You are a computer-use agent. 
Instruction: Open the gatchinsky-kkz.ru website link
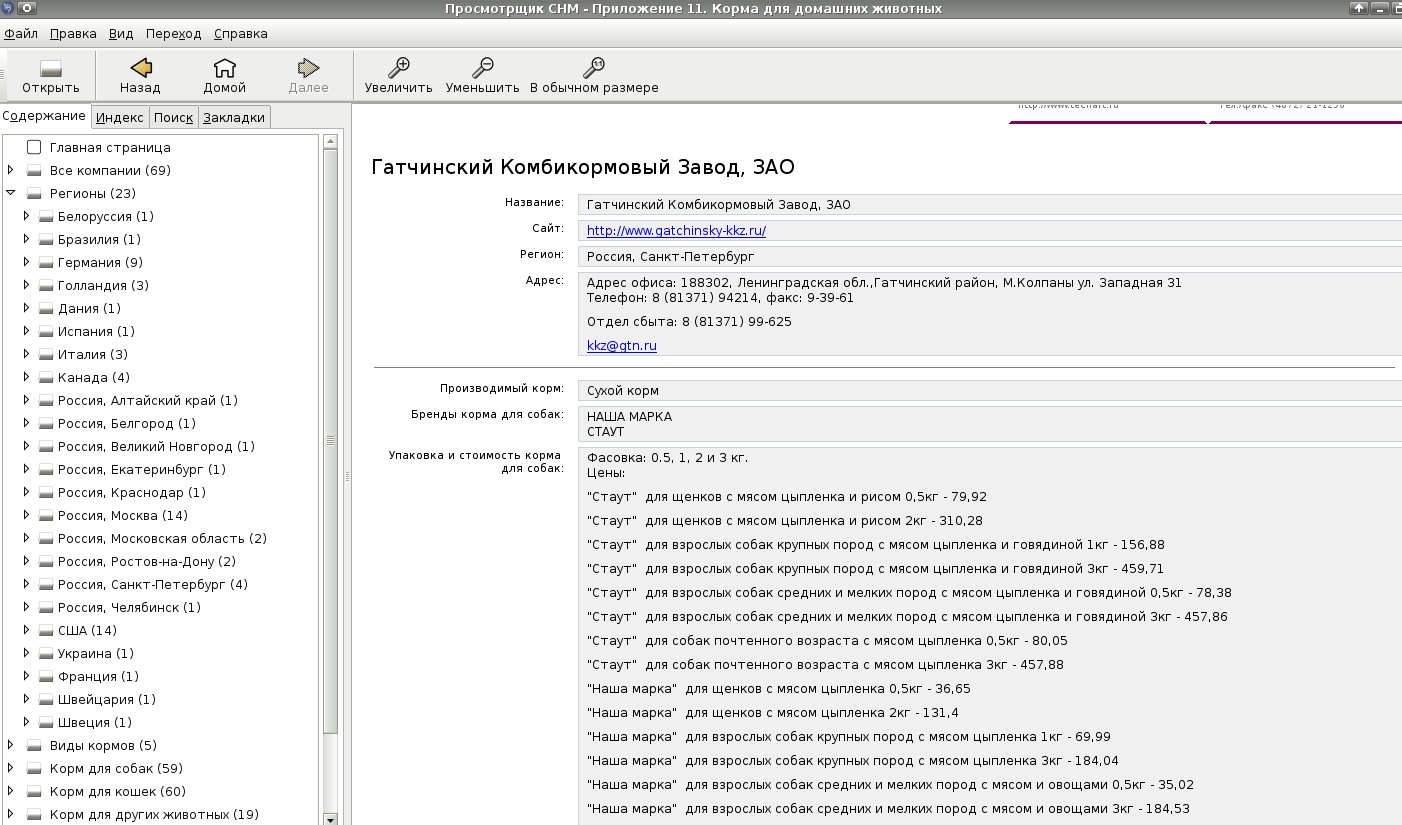(x=676, y=230)
